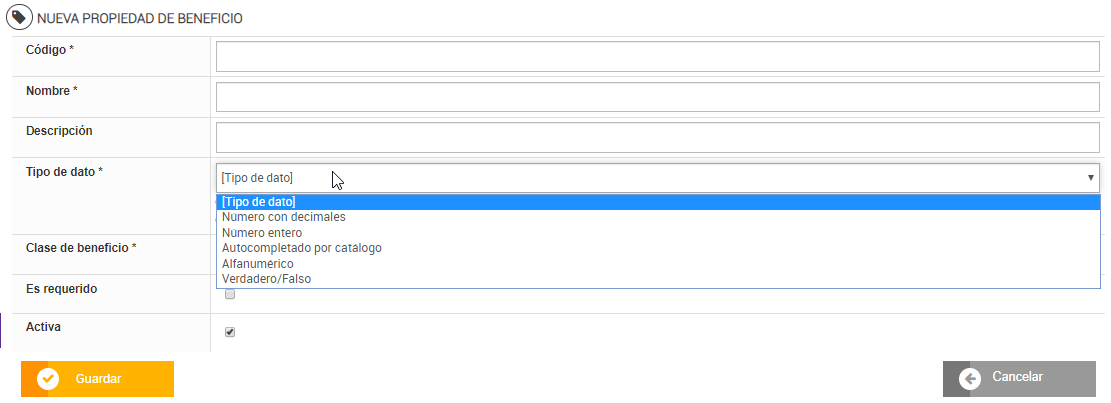Click the Tipo de dato dropdown arrow

point(1090,178)
